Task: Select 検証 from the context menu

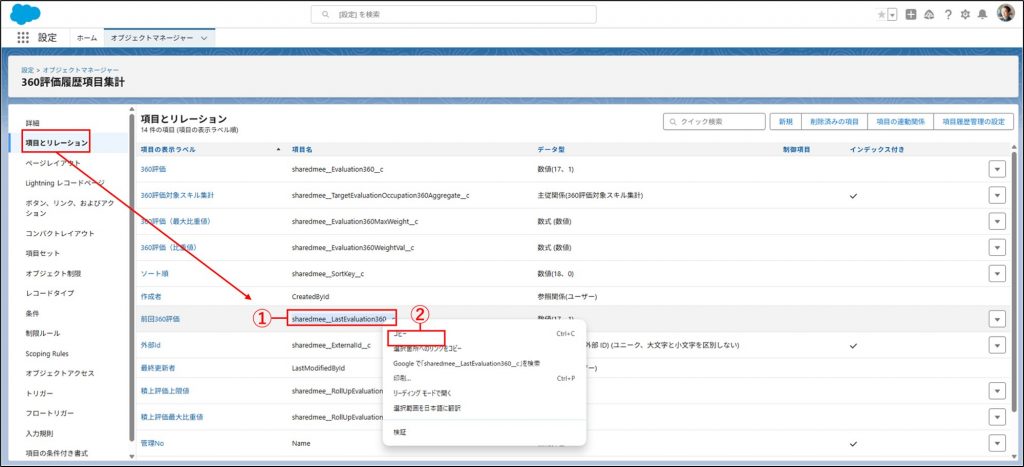Action: click(x=399, y=432)
